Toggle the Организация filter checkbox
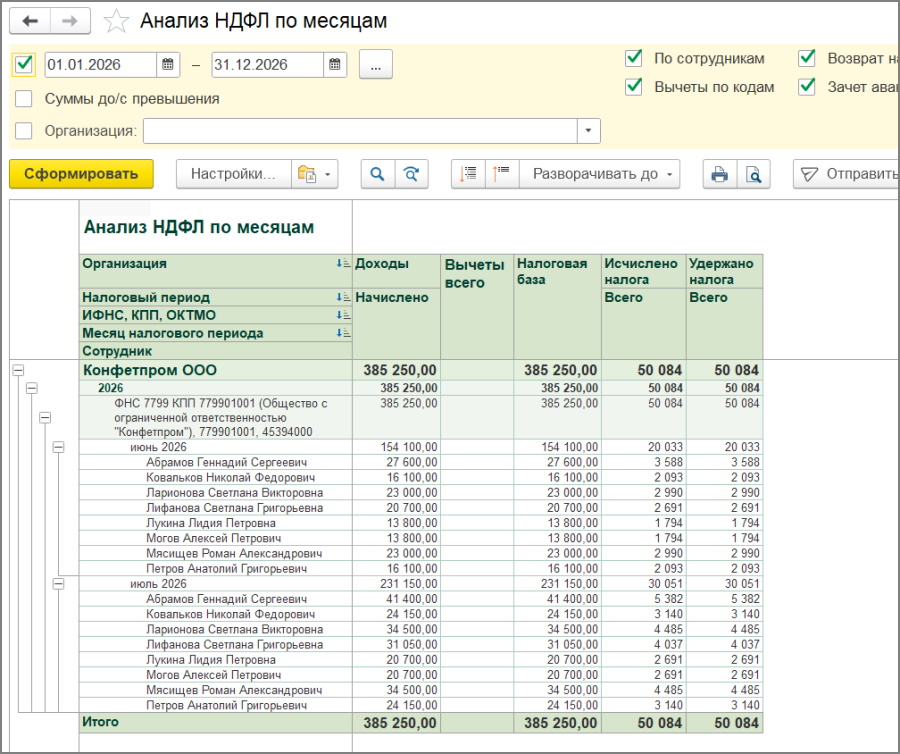The height and width of the screenshot is (754, 900). [24, 131]
